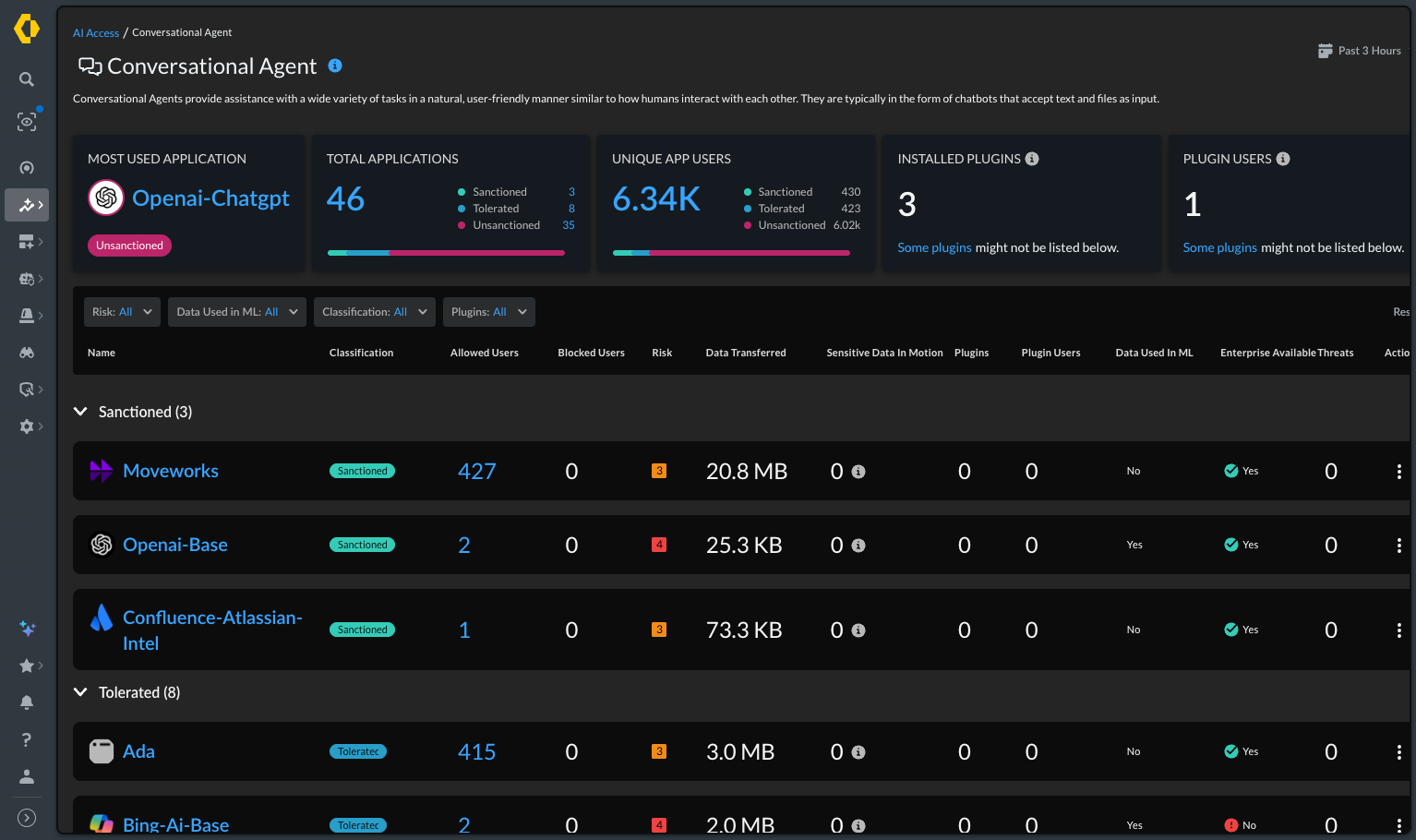Open the Classification filter dropdown

click(375, 312)
